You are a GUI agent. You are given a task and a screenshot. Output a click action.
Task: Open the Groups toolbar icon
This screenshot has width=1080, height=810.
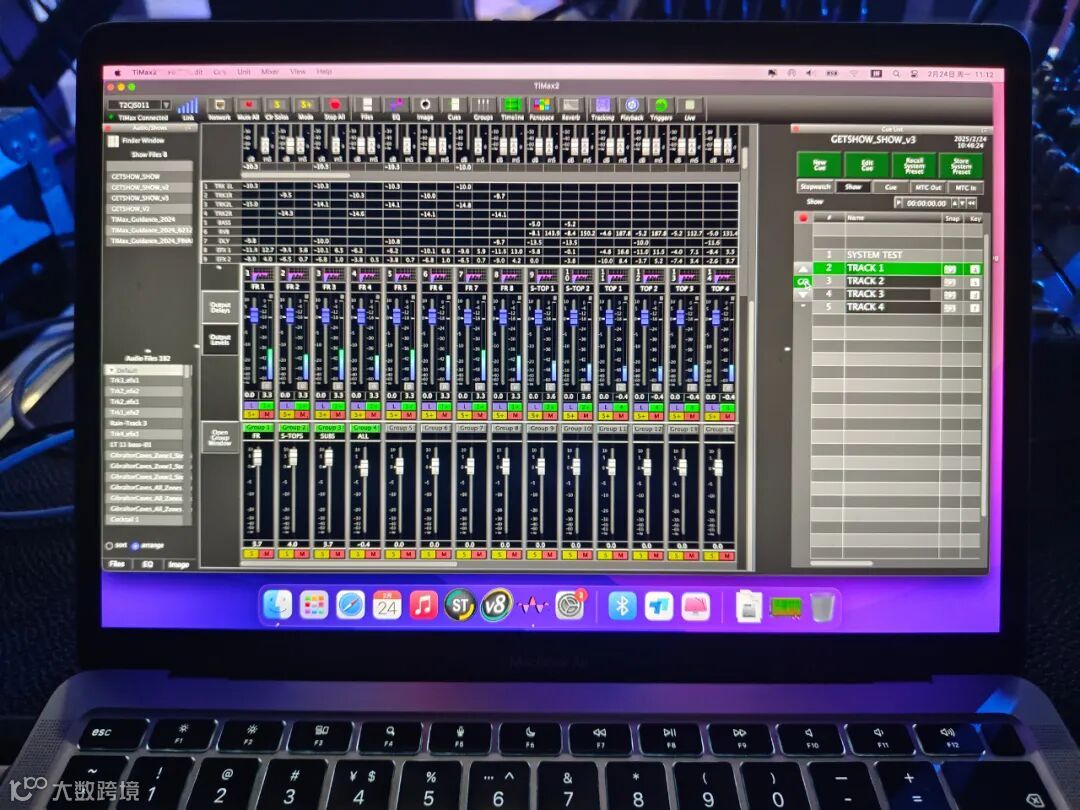(x=484, y=105)
